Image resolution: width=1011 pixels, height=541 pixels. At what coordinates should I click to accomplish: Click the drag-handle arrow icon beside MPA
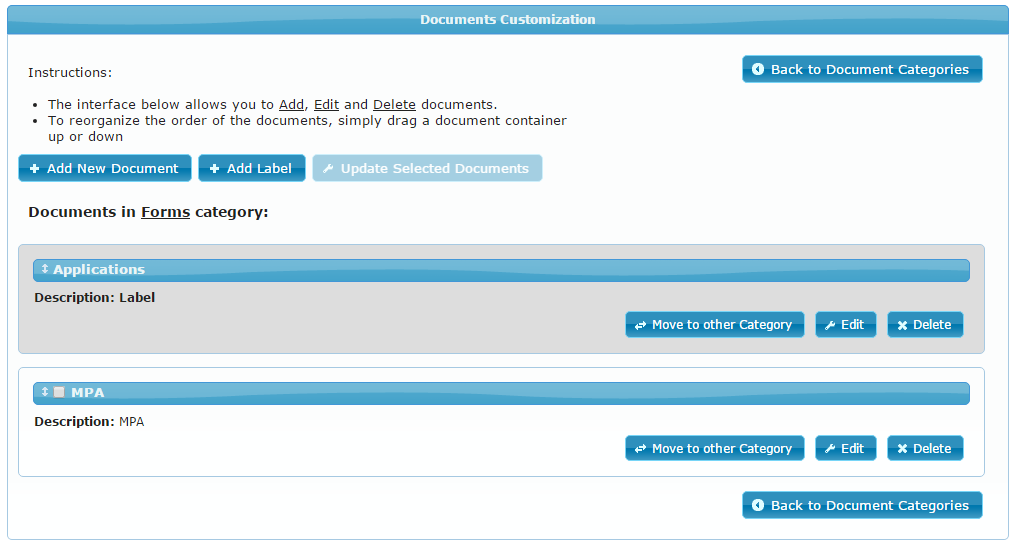pyautogui.click(x=45, y=392)
